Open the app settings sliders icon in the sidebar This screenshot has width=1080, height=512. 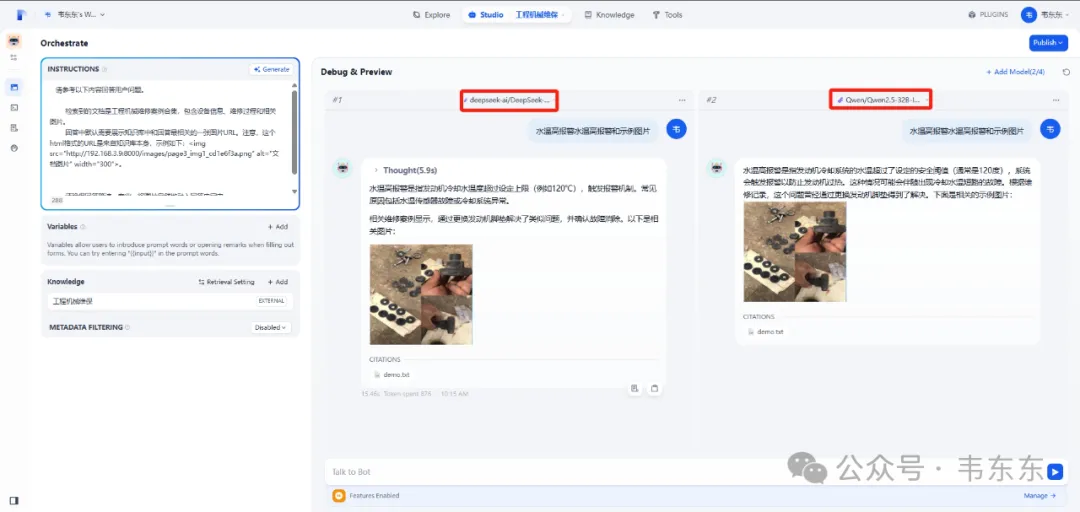coord(14,58)
